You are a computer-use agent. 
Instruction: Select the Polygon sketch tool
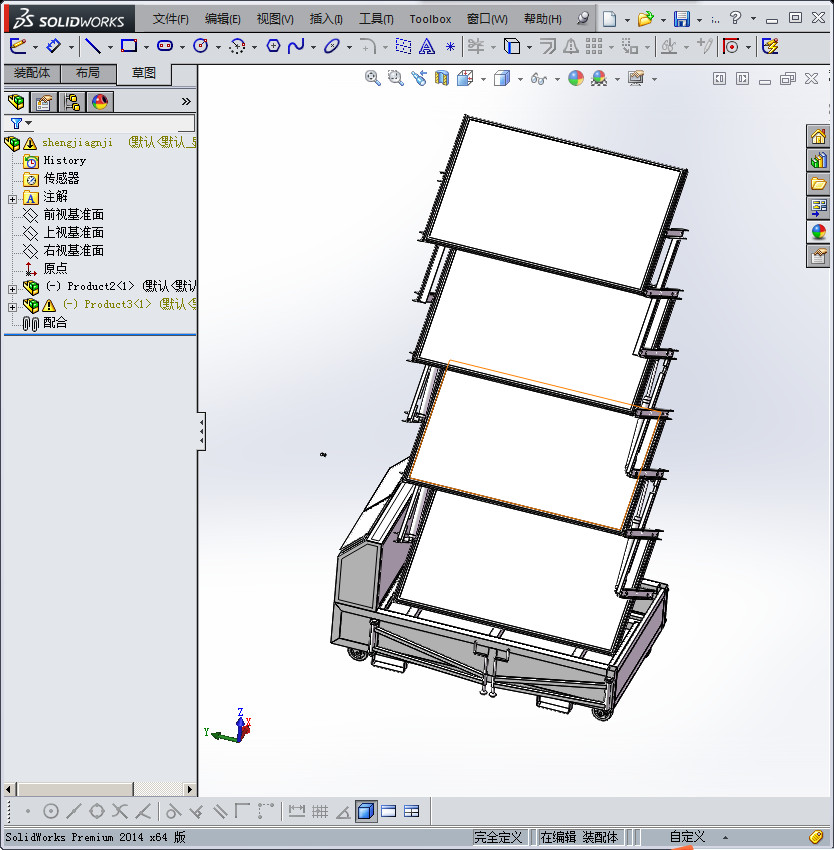(x=273, y=47)
